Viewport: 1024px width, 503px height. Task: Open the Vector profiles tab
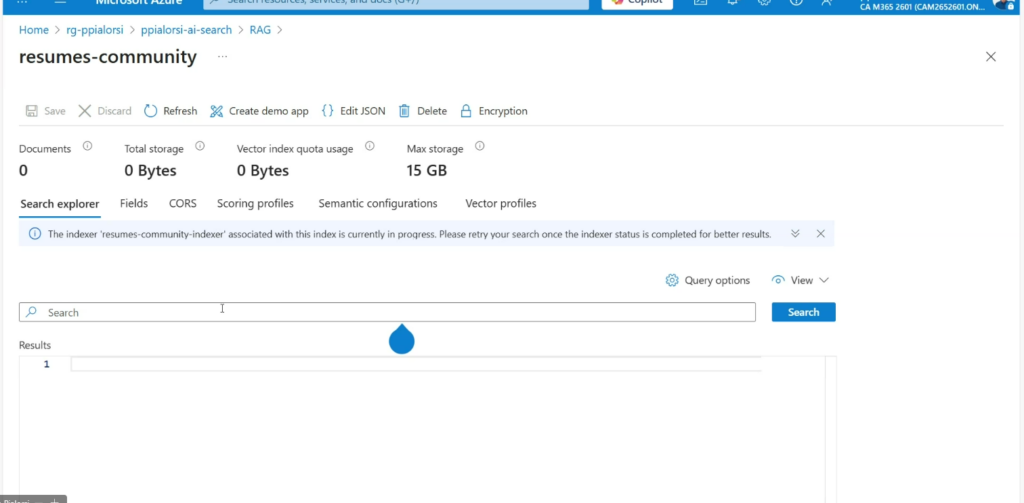(x=500, y=204)
